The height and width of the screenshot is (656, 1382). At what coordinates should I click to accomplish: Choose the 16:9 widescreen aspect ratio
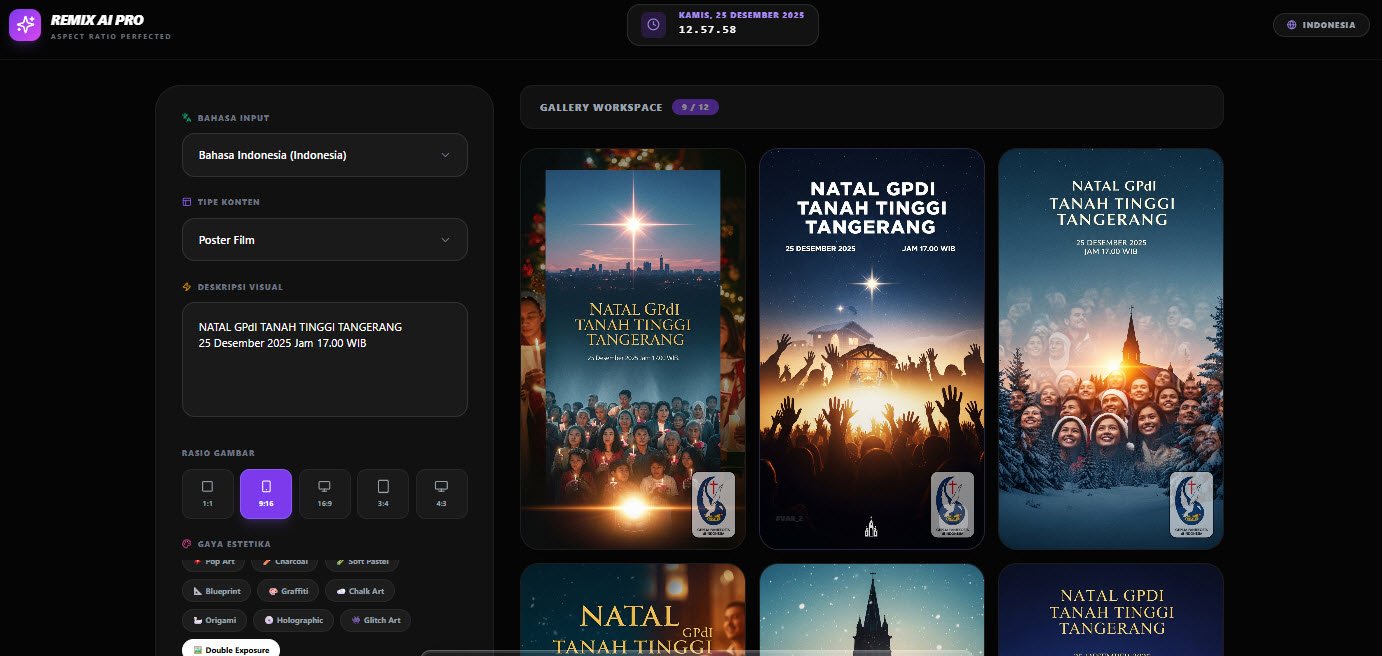pyautogui.click(x=324, y=494)
